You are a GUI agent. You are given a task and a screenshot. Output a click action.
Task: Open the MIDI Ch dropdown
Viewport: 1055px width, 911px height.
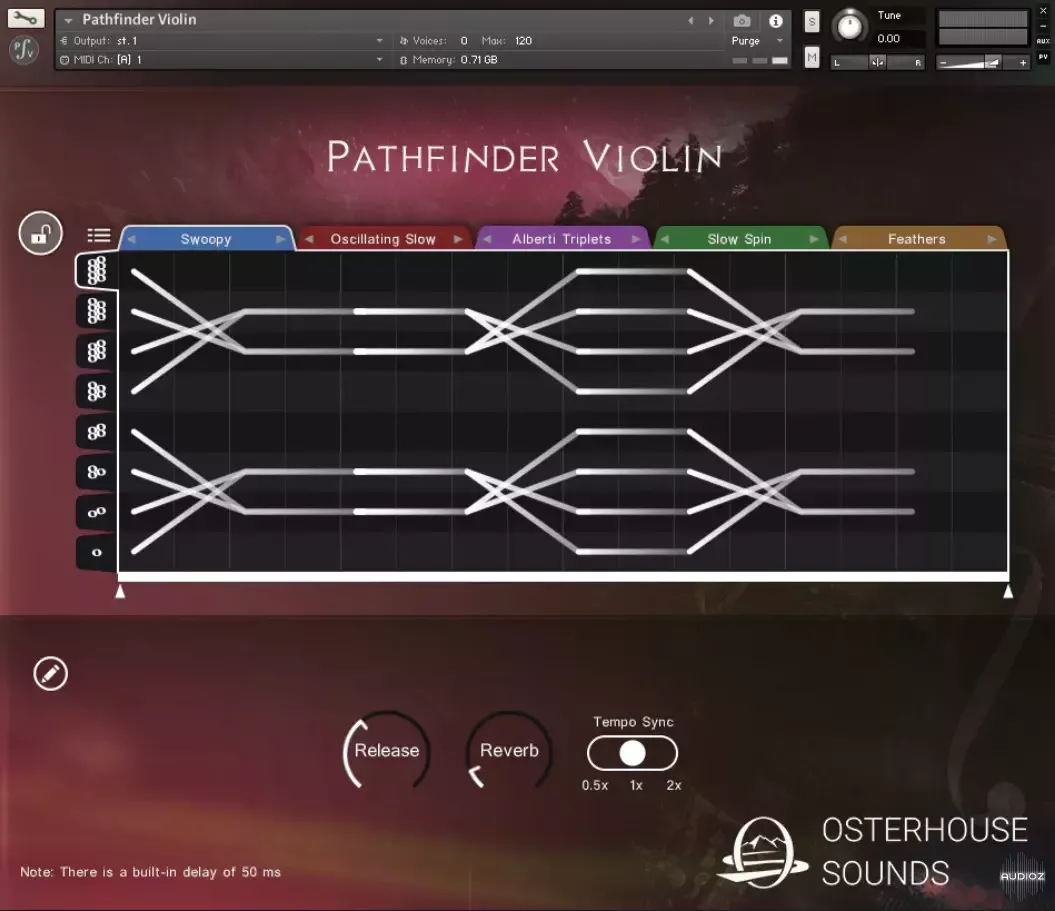click(222, 60)
